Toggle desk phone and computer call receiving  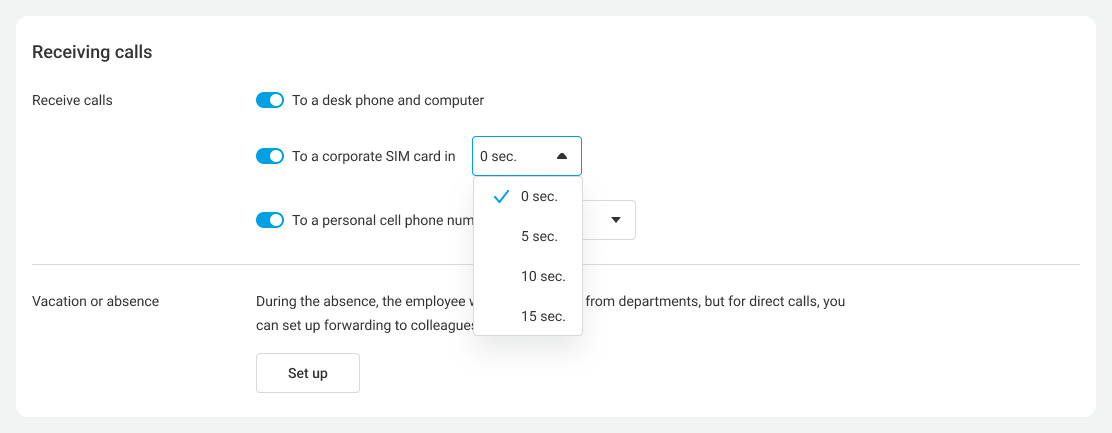tap(270, 100)
